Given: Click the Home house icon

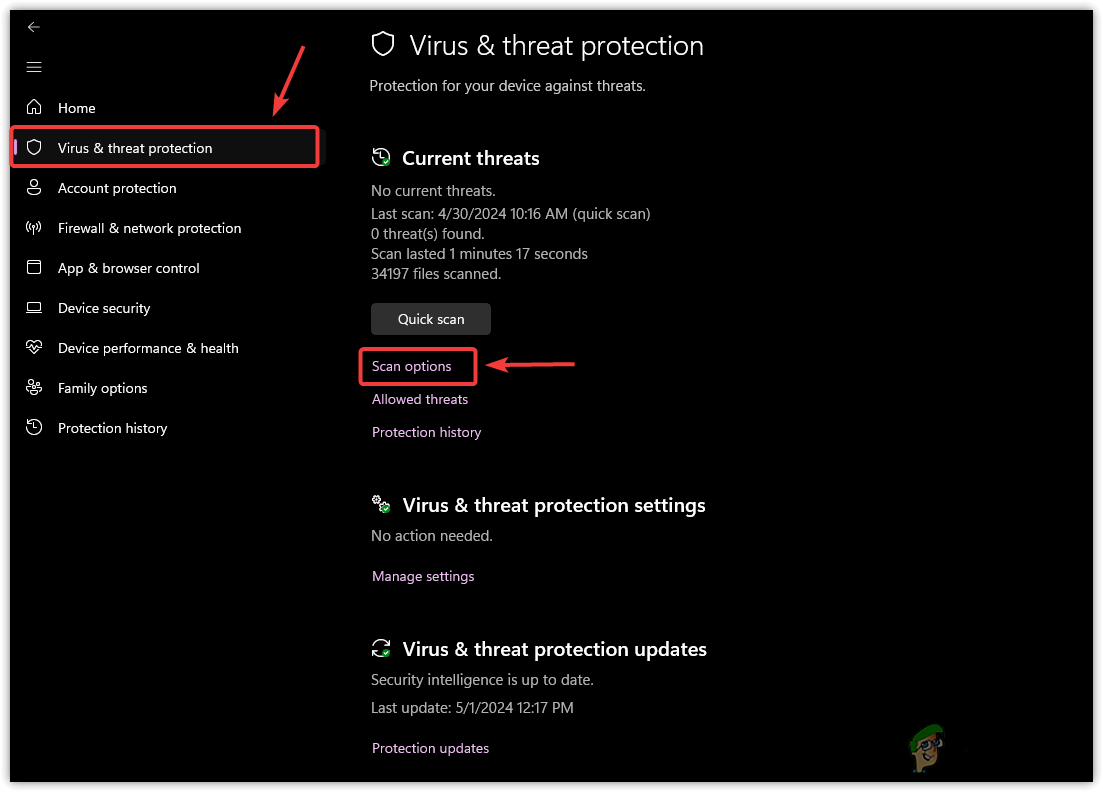Looking at the screenshot, I should coord(34,108).
